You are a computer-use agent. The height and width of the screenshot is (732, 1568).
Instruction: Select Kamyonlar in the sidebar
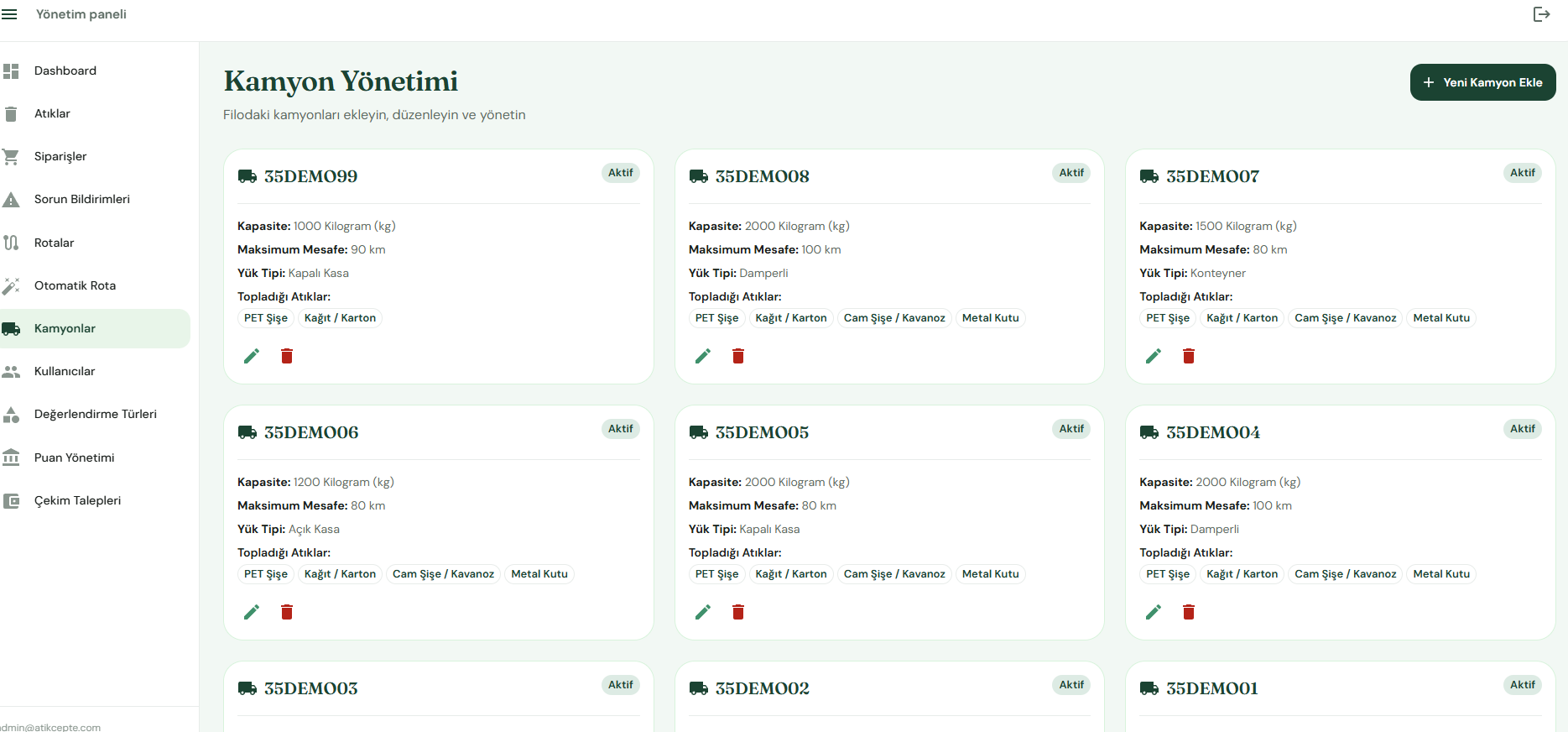pos(95,328)
